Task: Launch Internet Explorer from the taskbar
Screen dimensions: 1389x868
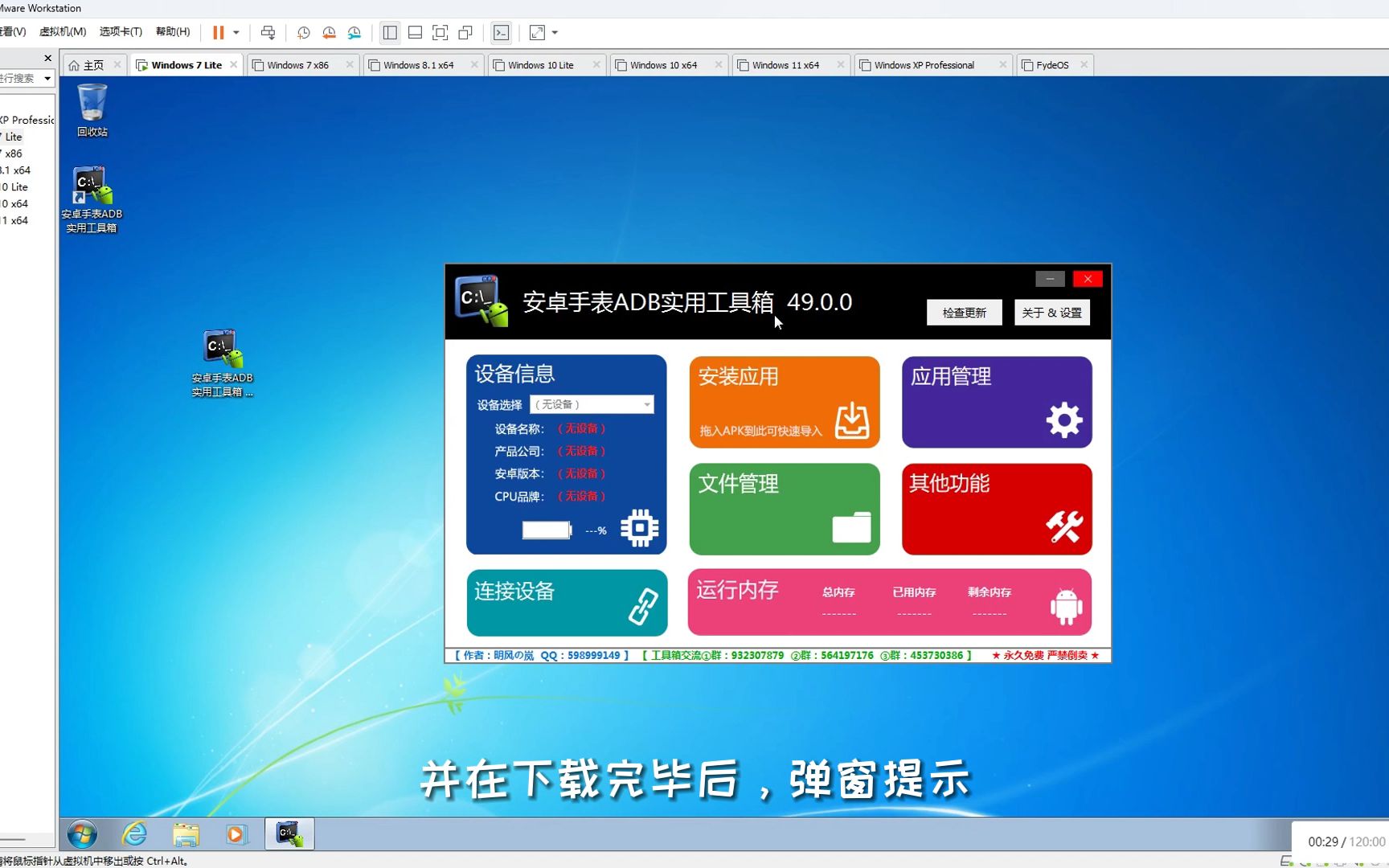Action: pos(134,834)
